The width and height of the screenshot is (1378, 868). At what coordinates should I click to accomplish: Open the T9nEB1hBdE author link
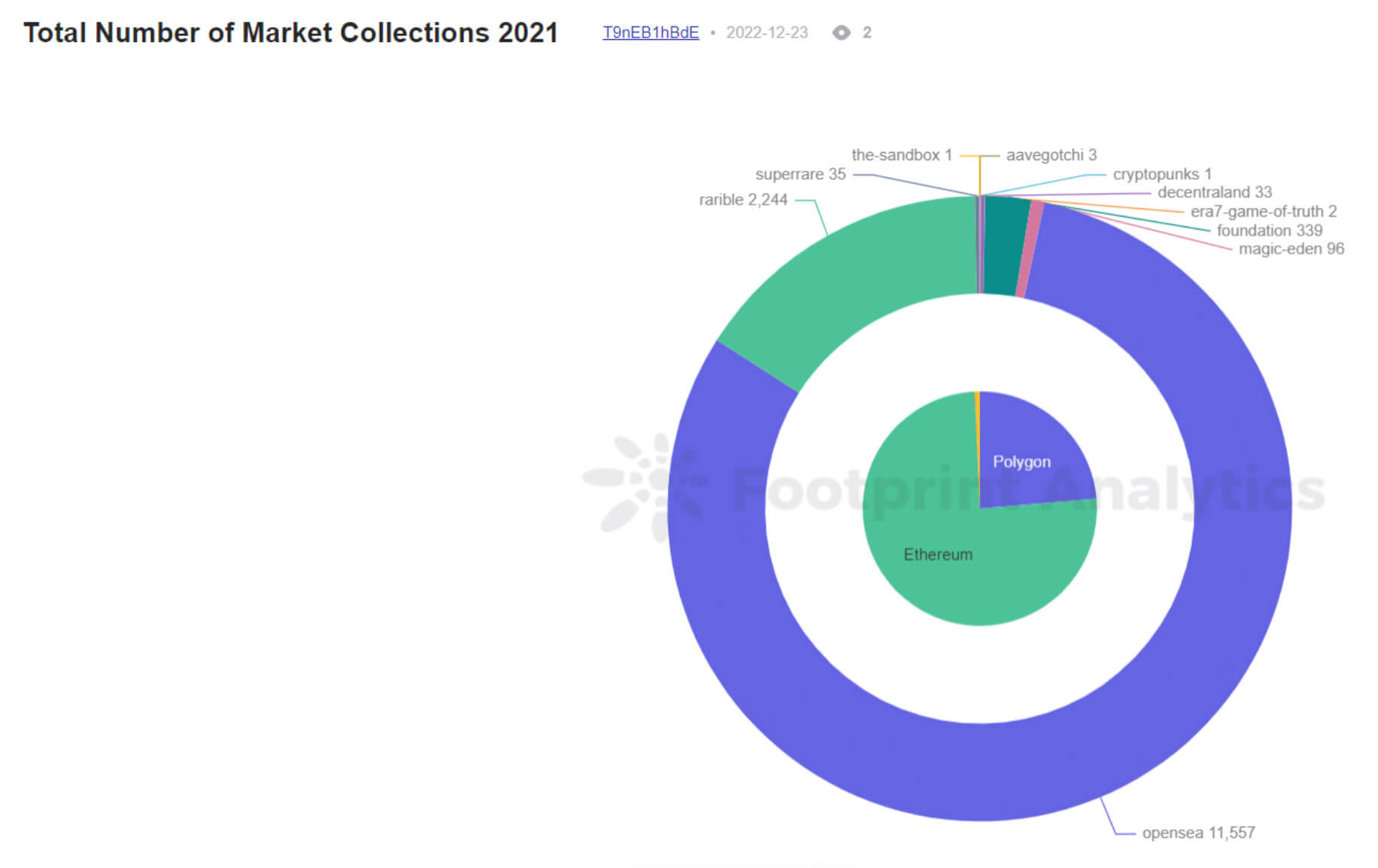pyautogui.click(x=650, y=32)
